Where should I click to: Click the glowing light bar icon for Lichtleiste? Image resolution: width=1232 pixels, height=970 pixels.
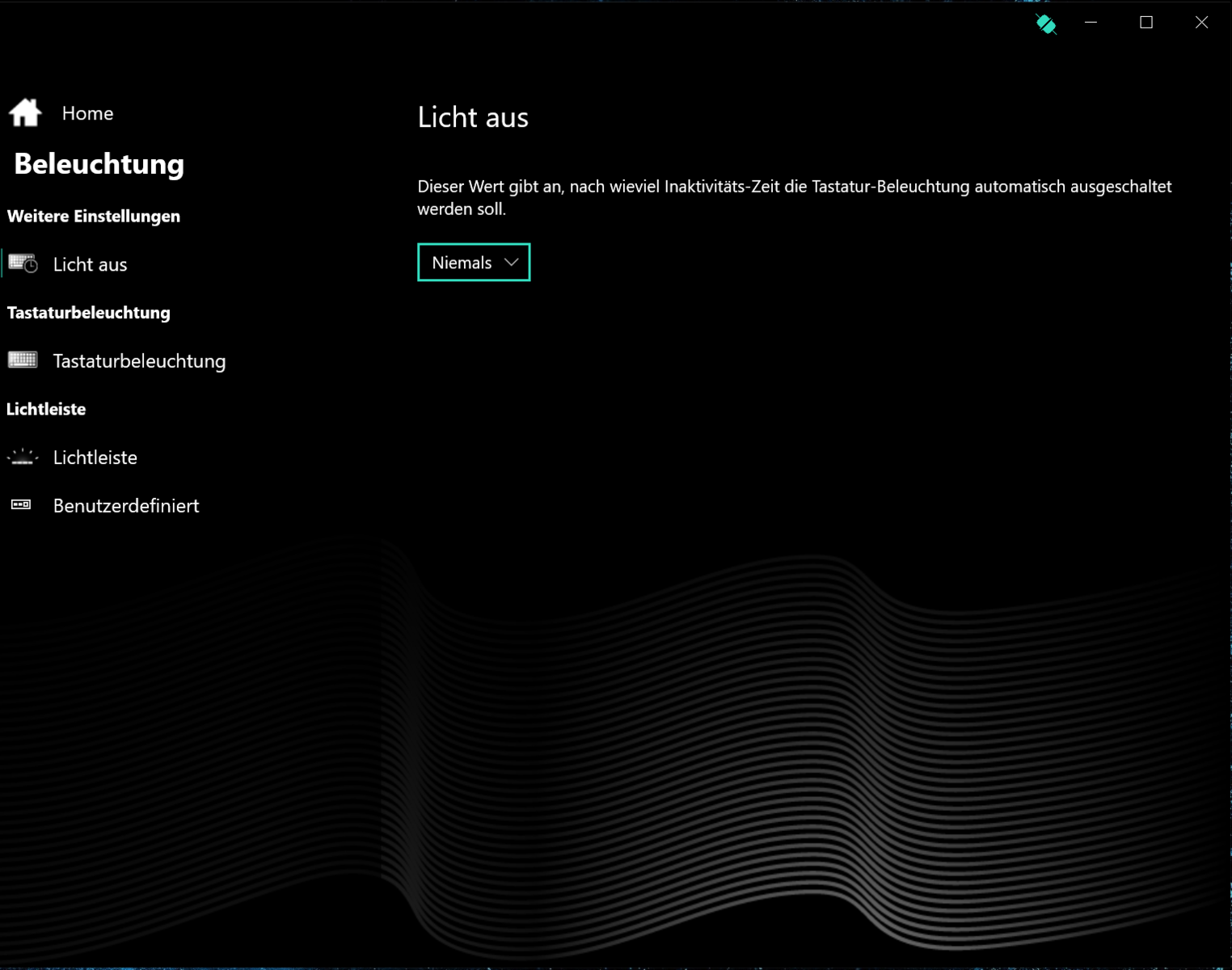click(x=23, y=458)
